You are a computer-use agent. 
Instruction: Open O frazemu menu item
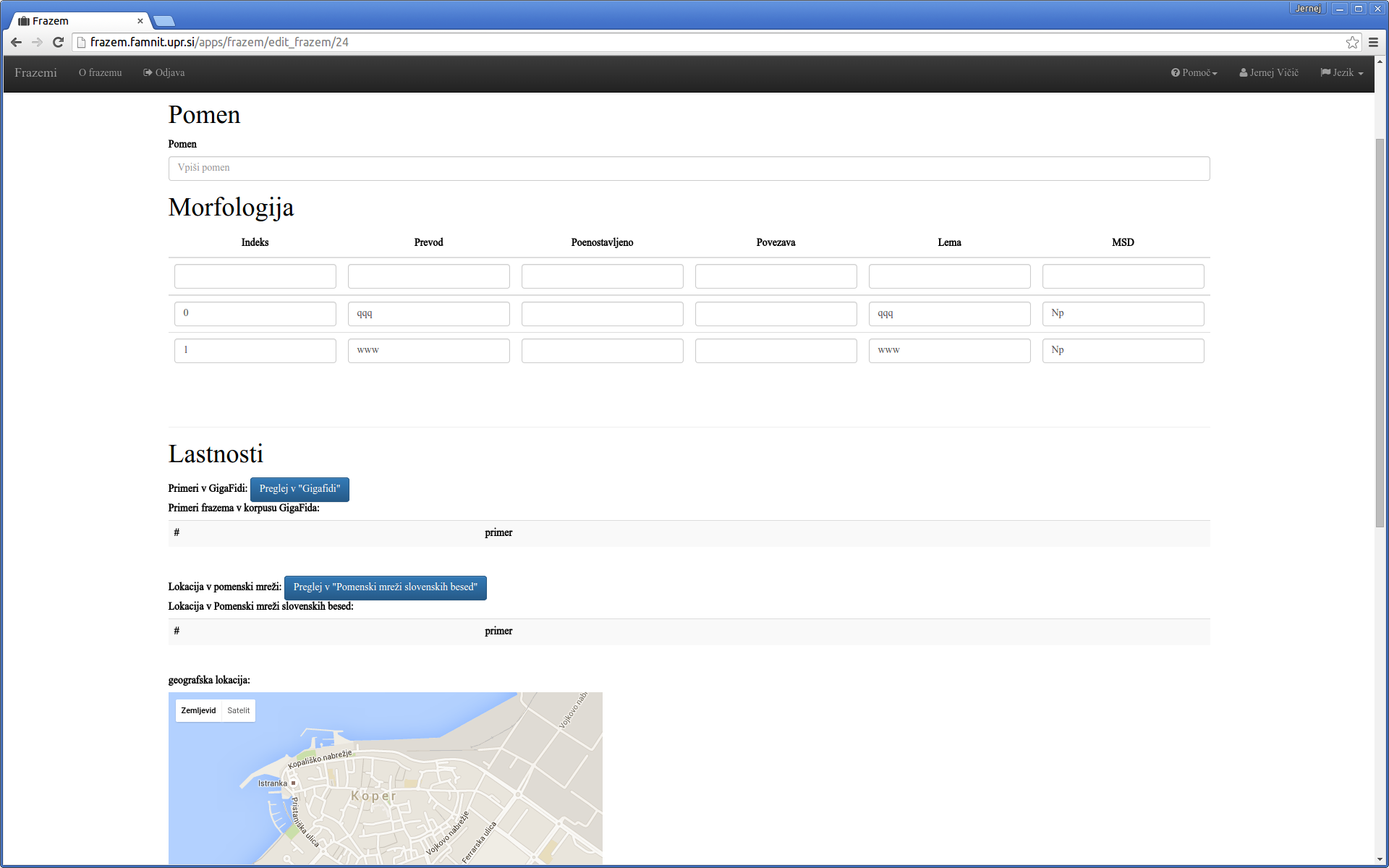(100, 73)
